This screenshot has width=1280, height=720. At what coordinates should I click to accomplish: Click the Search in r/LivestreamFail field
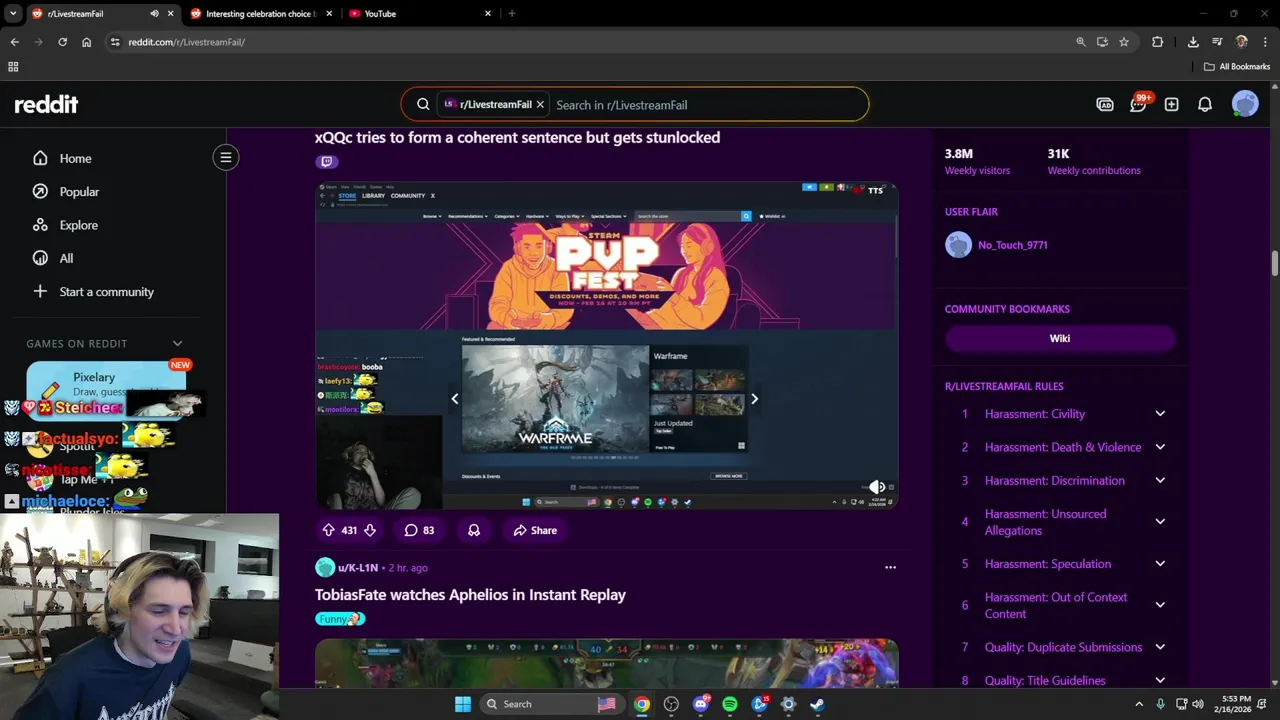tap(708, 105)
